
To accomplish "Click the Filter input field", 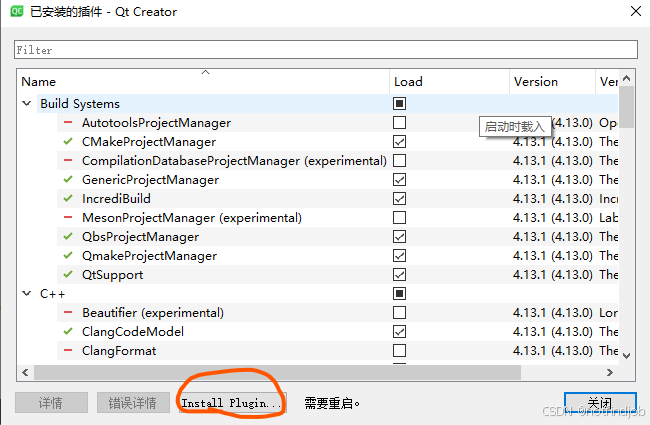I will coord(326,50).
